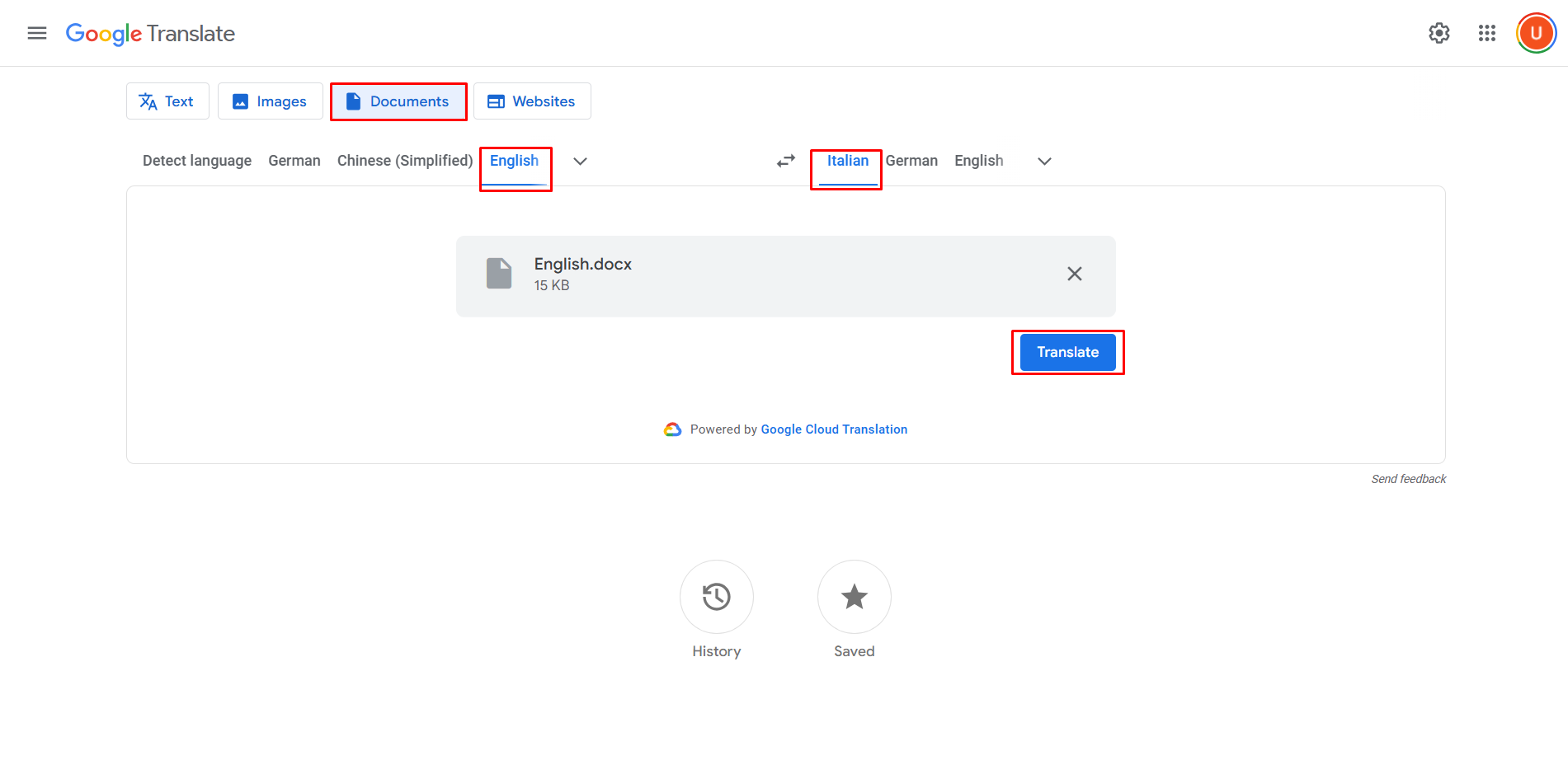Switch to the Websites tab
This screenshot has height=779, width=1568.
point(532,101)
